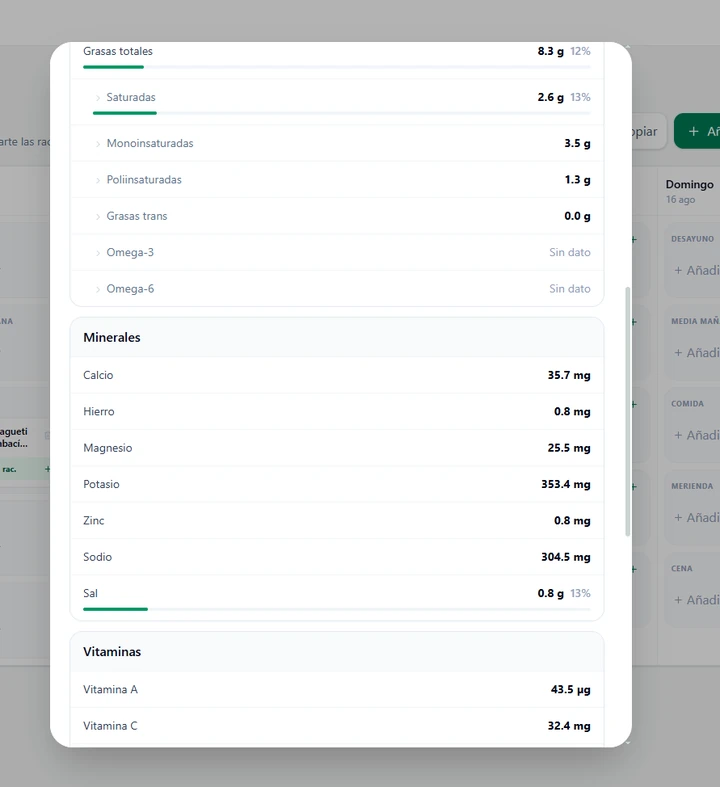Image resolution: width=720 pixels, height=787 pixels.
Task: Expand the Omega-6 chevron
Action: point(98,290)
